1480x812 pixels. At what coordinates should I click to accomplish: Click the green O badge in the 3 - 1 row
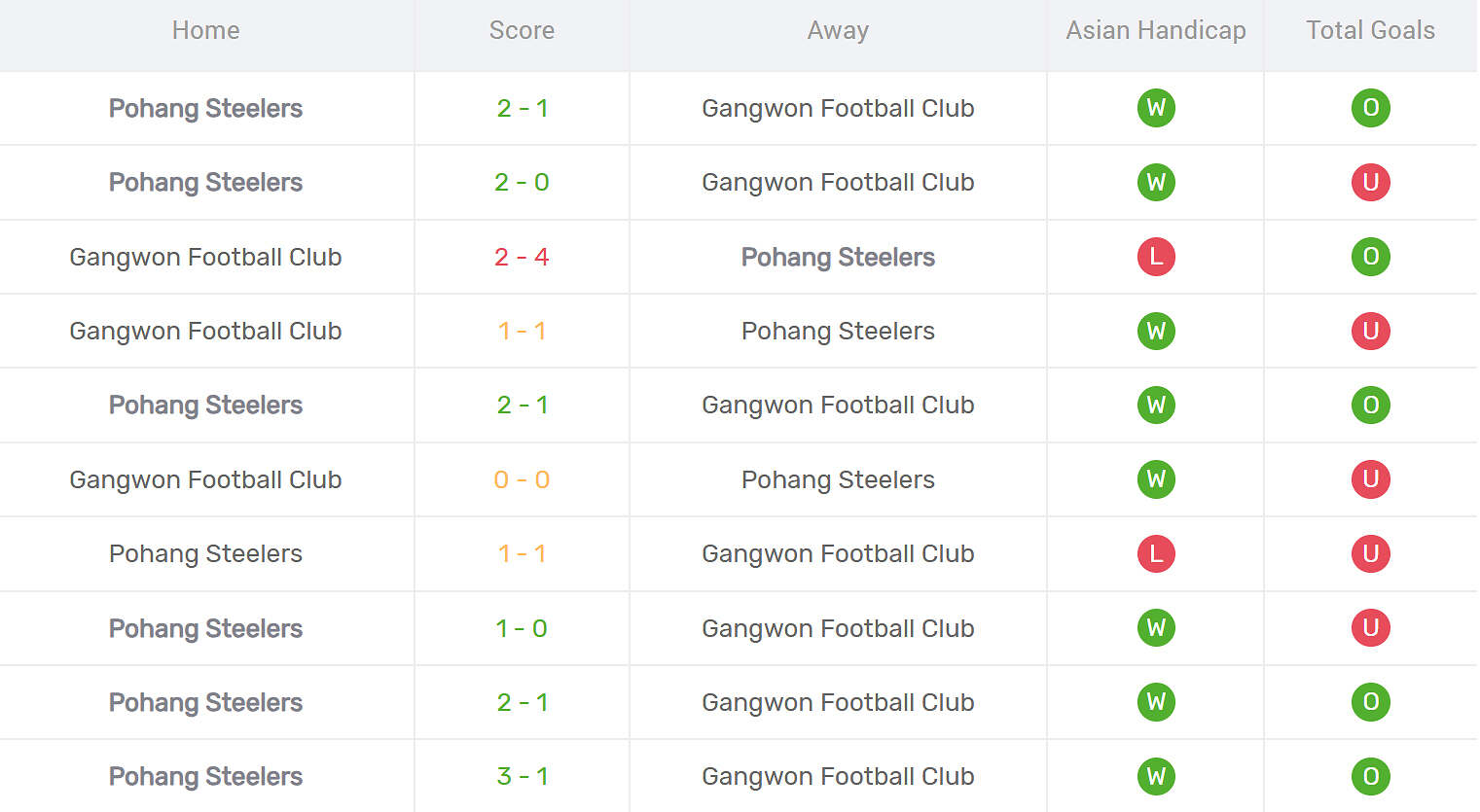1370,776
